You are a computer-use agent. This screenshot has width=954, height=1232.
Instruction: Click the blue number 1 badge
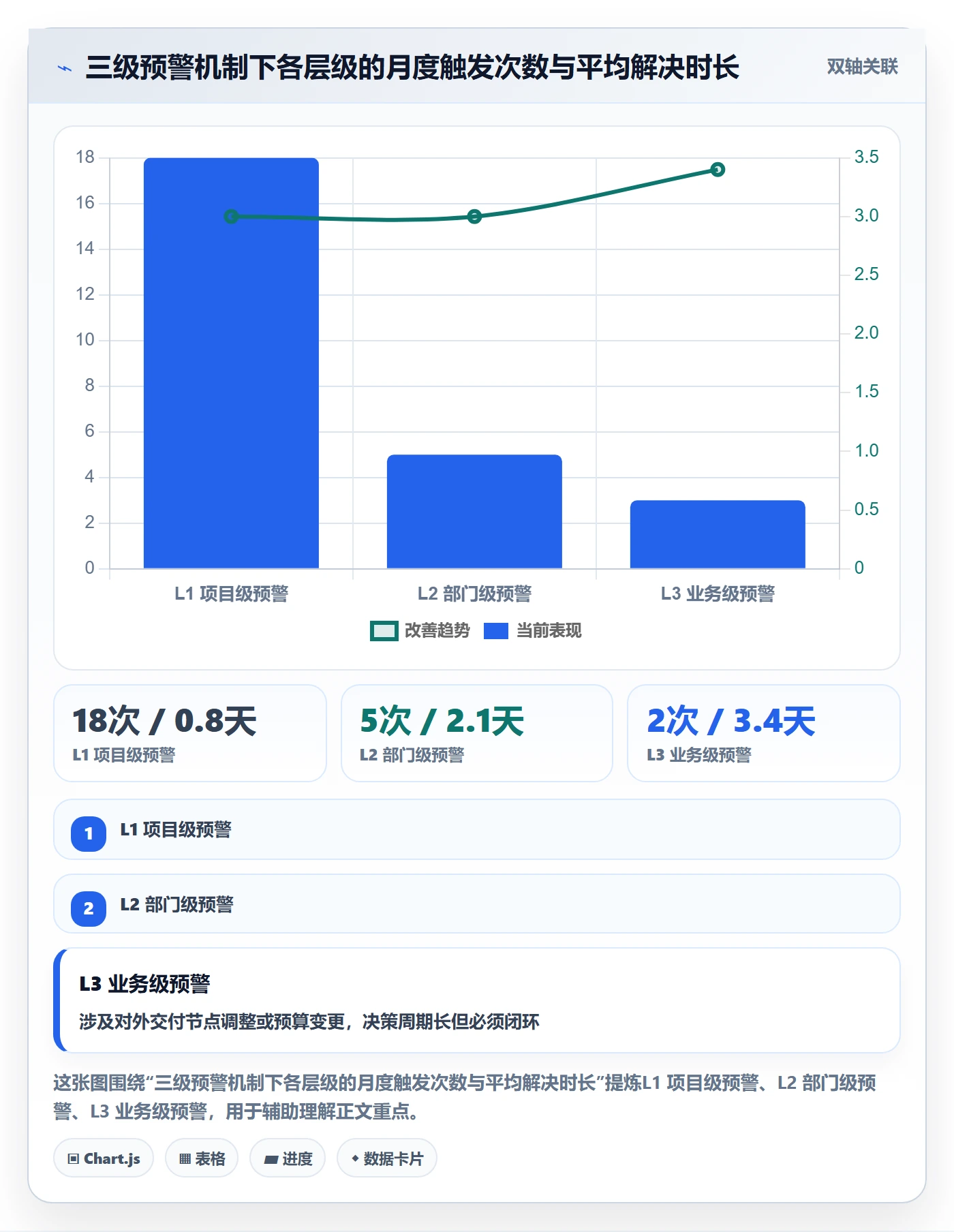(x=89, y=833)
